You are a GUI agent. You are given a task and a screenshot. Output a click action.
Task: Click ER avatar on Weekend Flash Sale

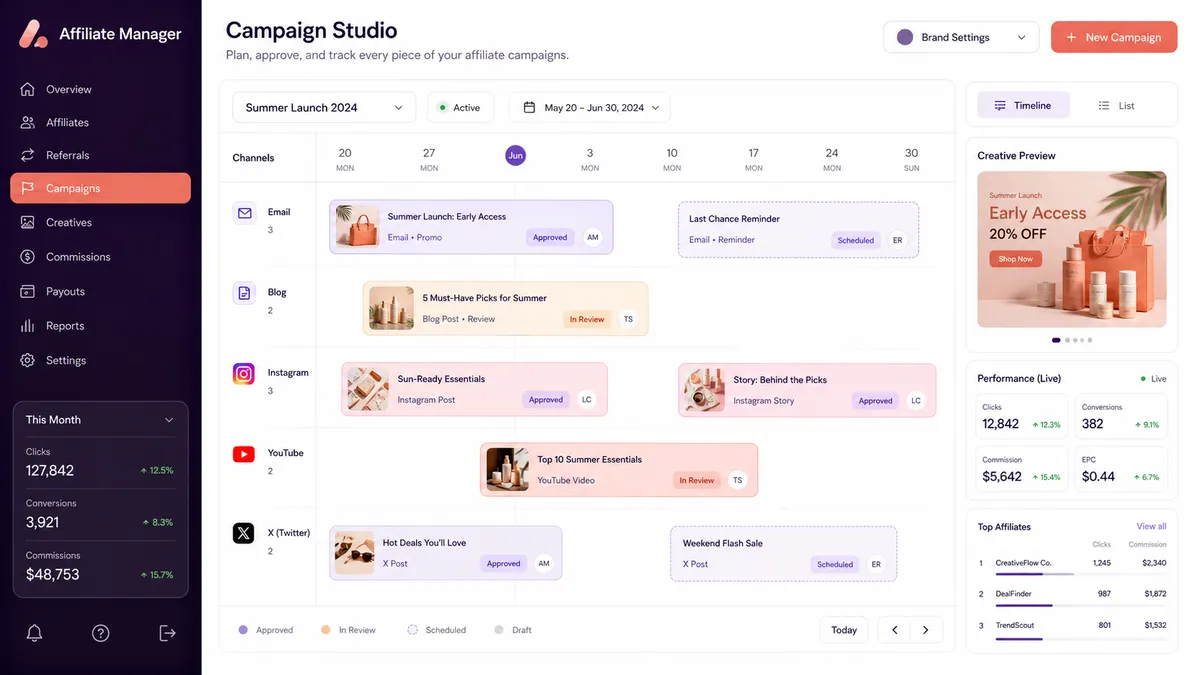pos(877,564)
